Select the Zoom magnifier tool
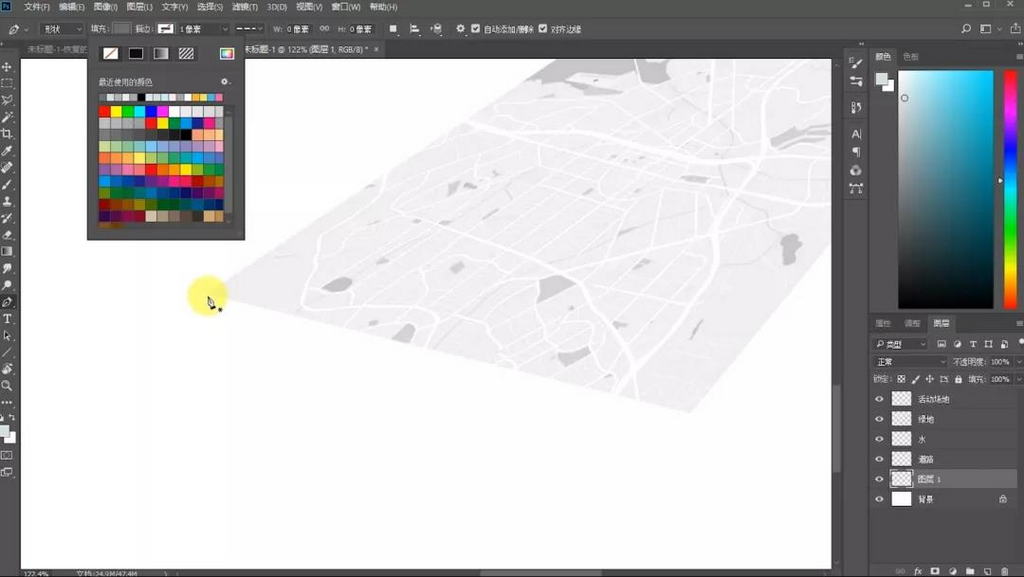Viewport: 1024px width, 577px height. 7,385
